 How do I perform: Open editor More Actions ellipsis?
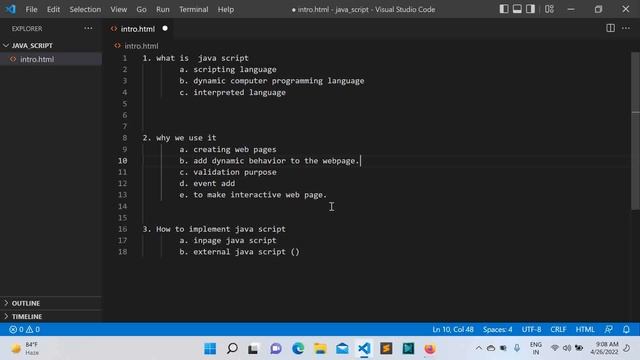point(626,28)
